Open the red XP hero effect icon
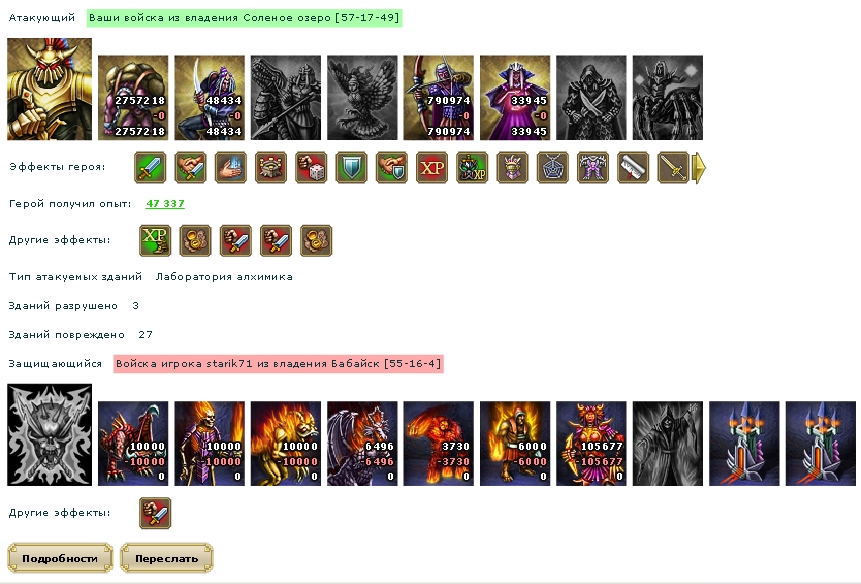This screenshot has width=861, height=584. (x=432, y=167)
